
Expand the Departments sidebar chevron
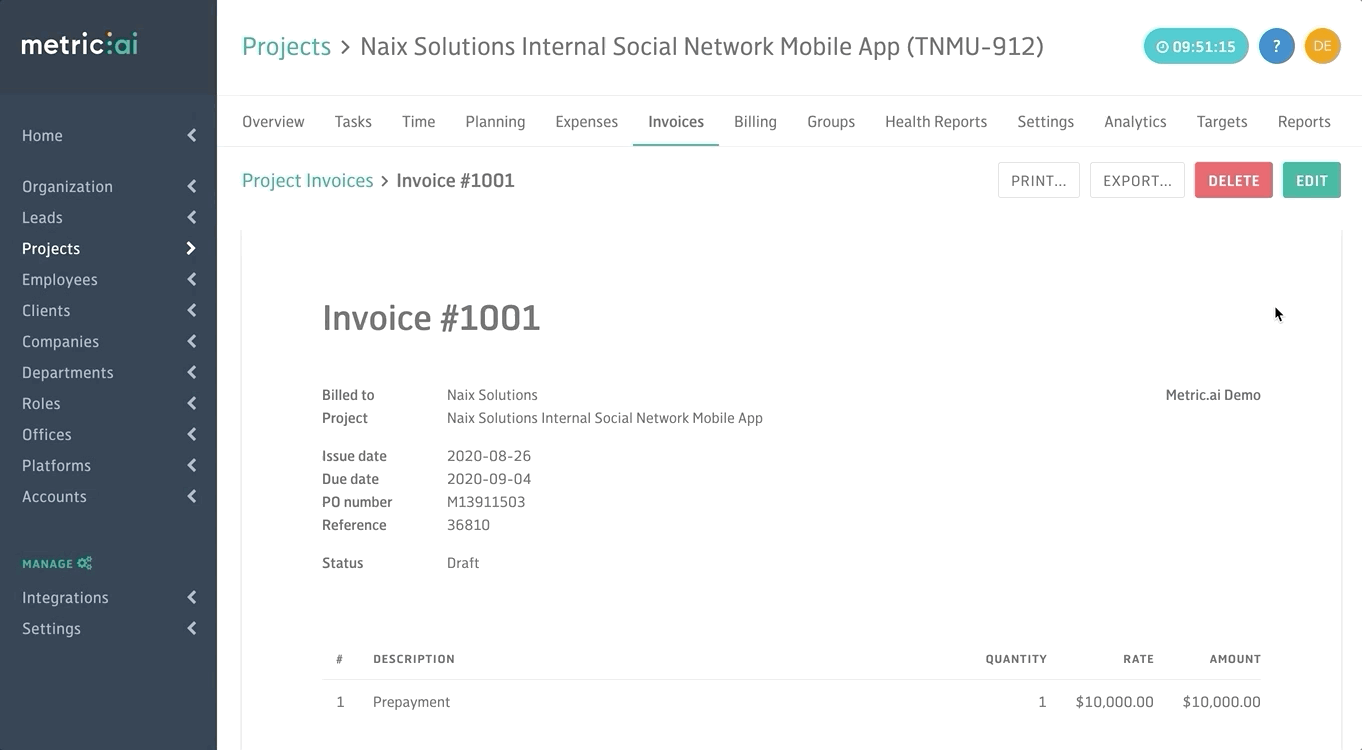(191, 372)
